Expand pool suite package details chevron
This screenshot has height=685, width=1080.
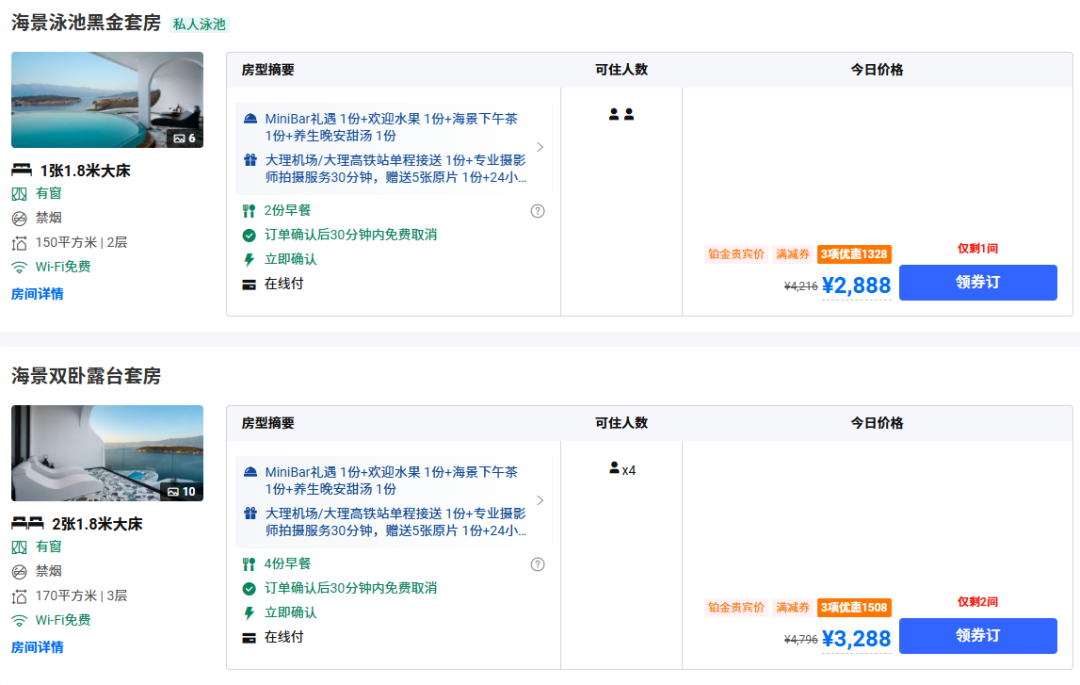point(540,147)
